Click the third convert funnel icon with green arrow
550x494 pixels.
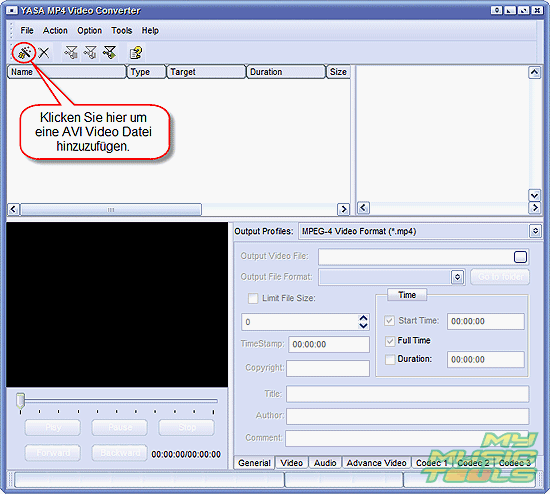(x=109, y=53)
